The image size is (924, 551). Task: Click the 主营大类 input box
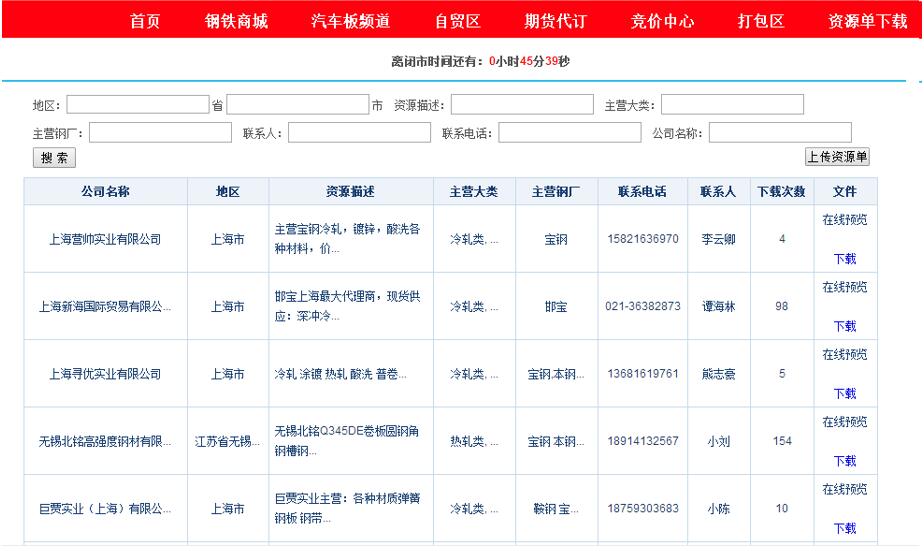tap(732, 105)
